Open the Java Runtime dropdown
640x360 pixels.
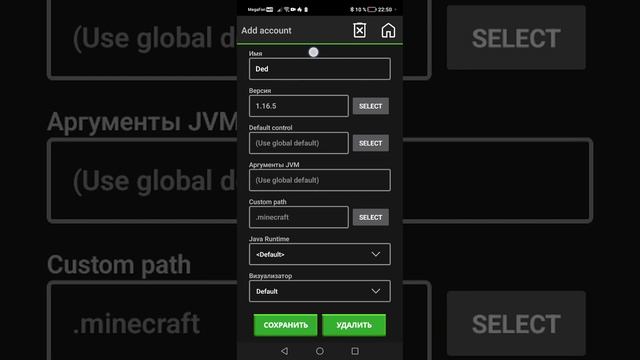click(x=320, y=254)
